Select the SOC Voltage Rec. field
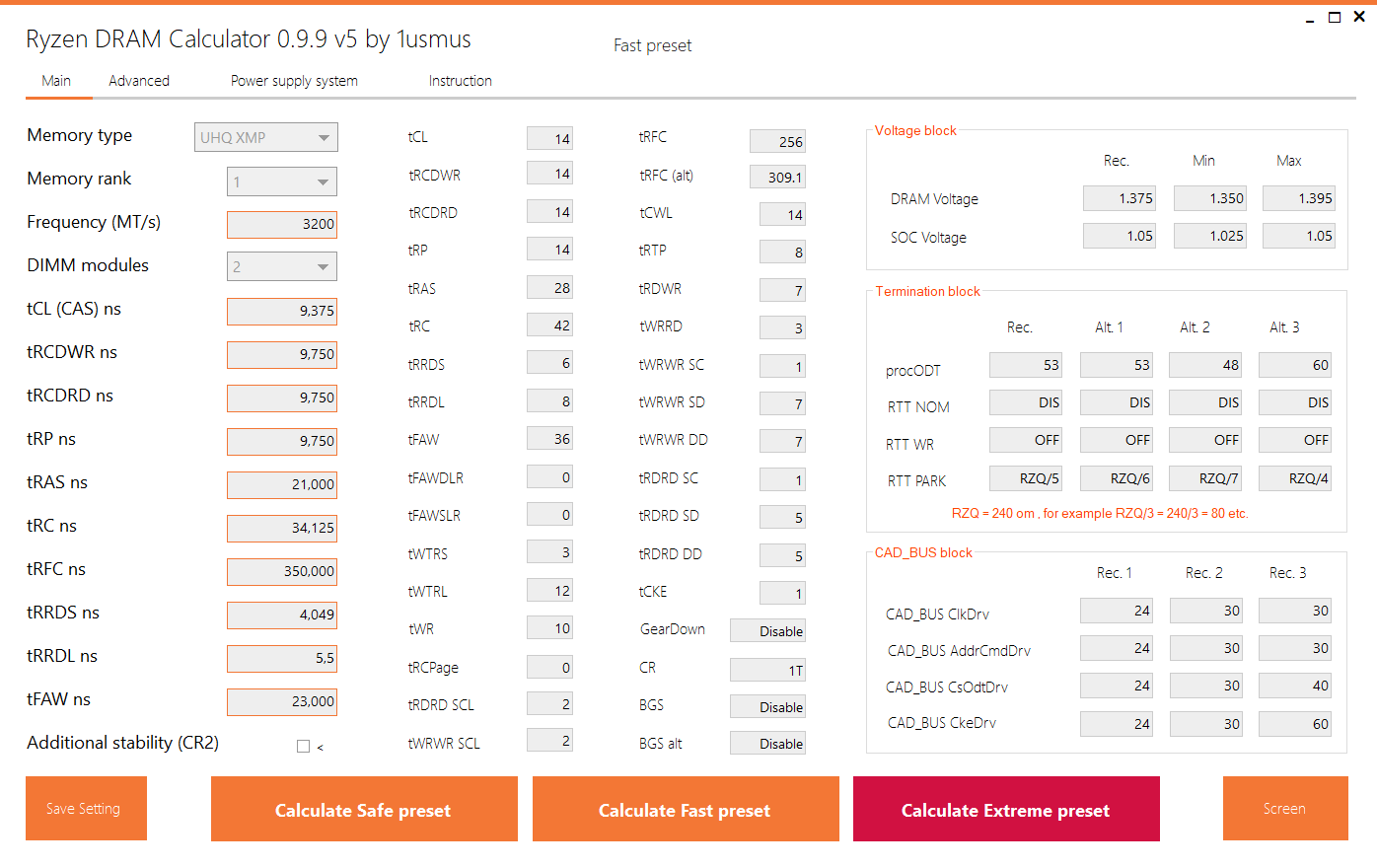1377x868 pixels. point(1120,236)
